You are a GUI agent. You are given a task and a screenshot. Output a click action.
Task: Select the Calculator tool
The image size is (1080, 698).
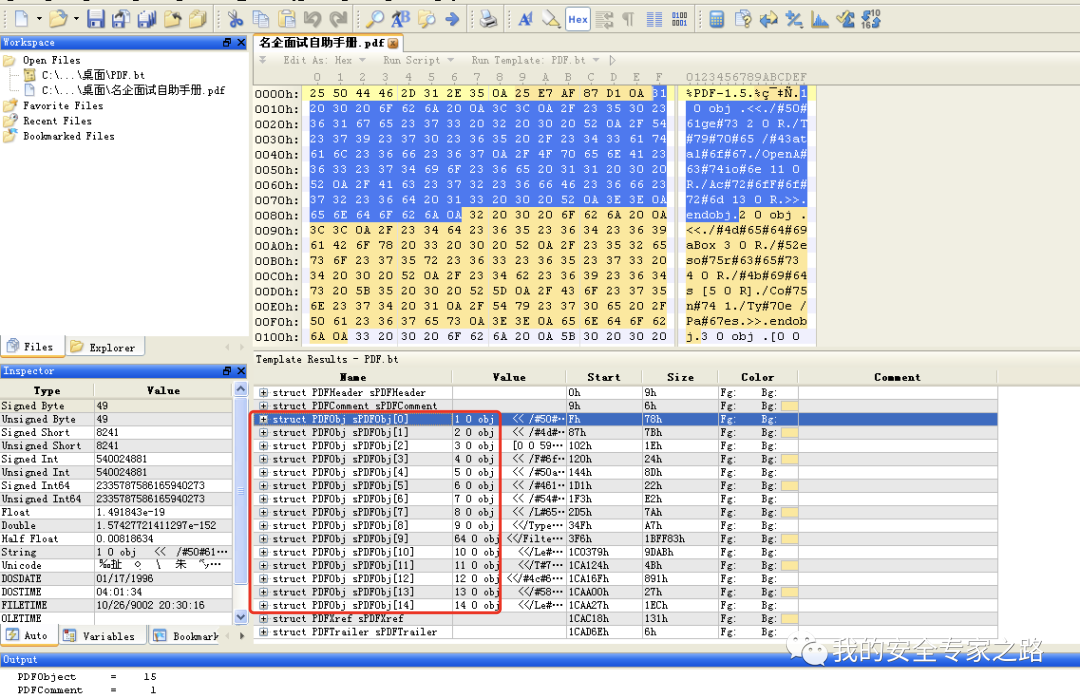716,18
